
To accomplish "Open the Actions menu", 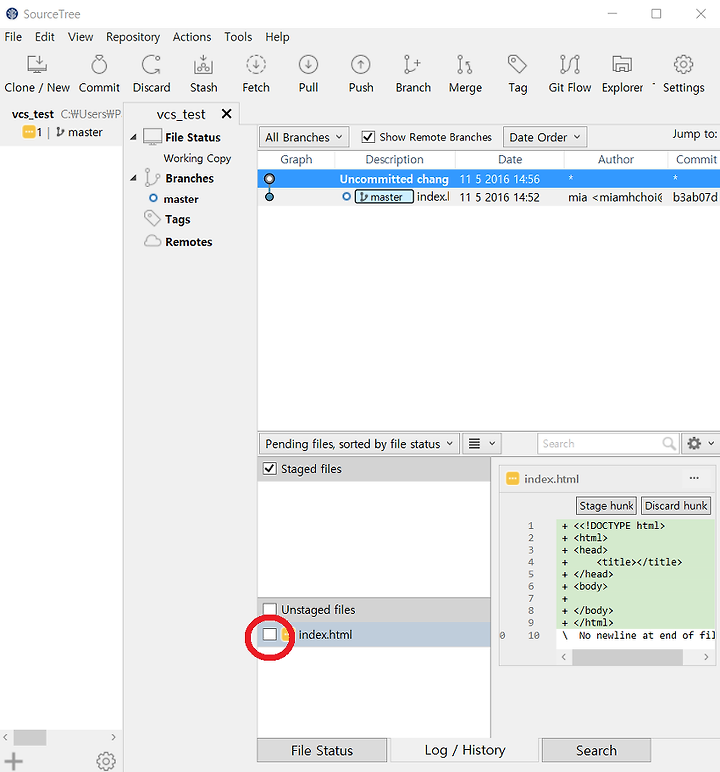I will pyautogui.click(x=192, y=37).
